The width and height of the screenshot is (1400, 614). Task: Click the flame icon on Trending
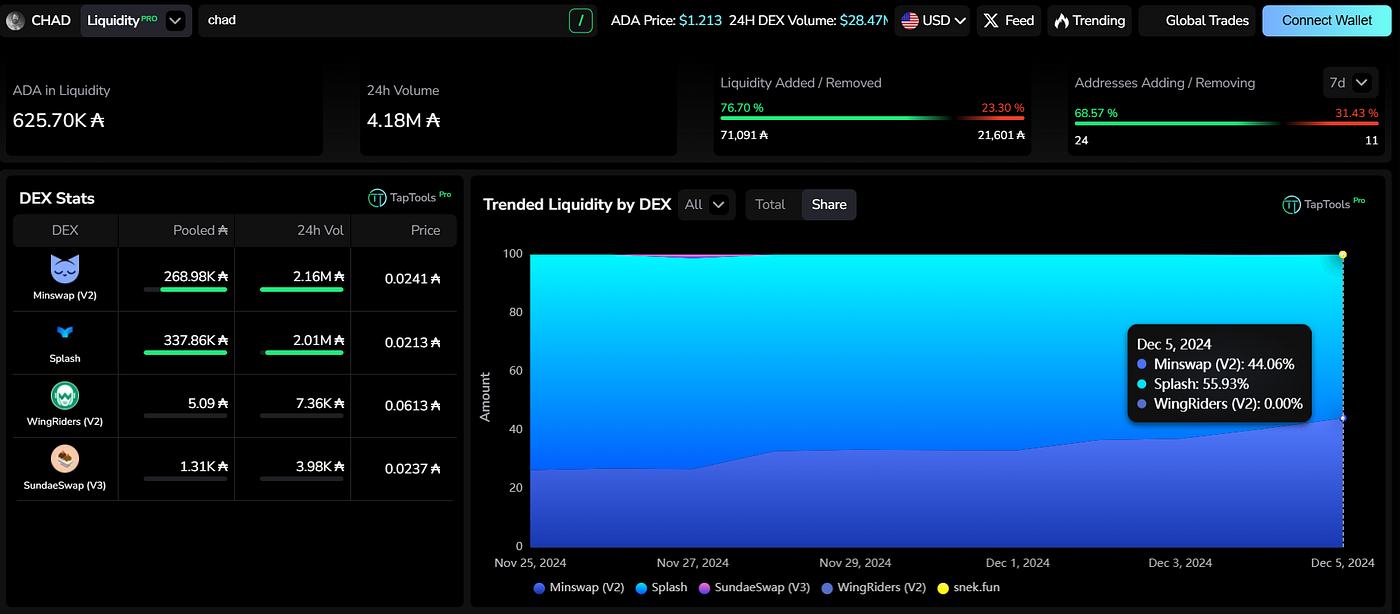[x=1061, y=20]
